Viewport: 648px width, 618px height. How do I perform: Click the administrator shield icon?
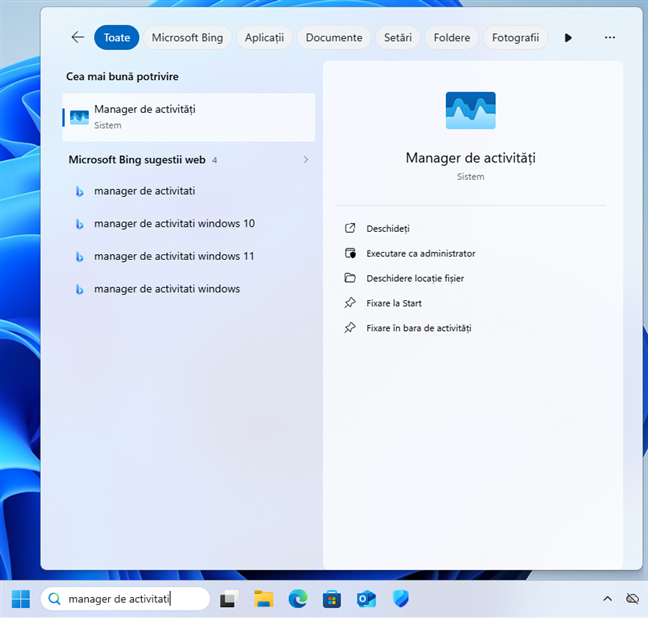[x=350, y=253]
